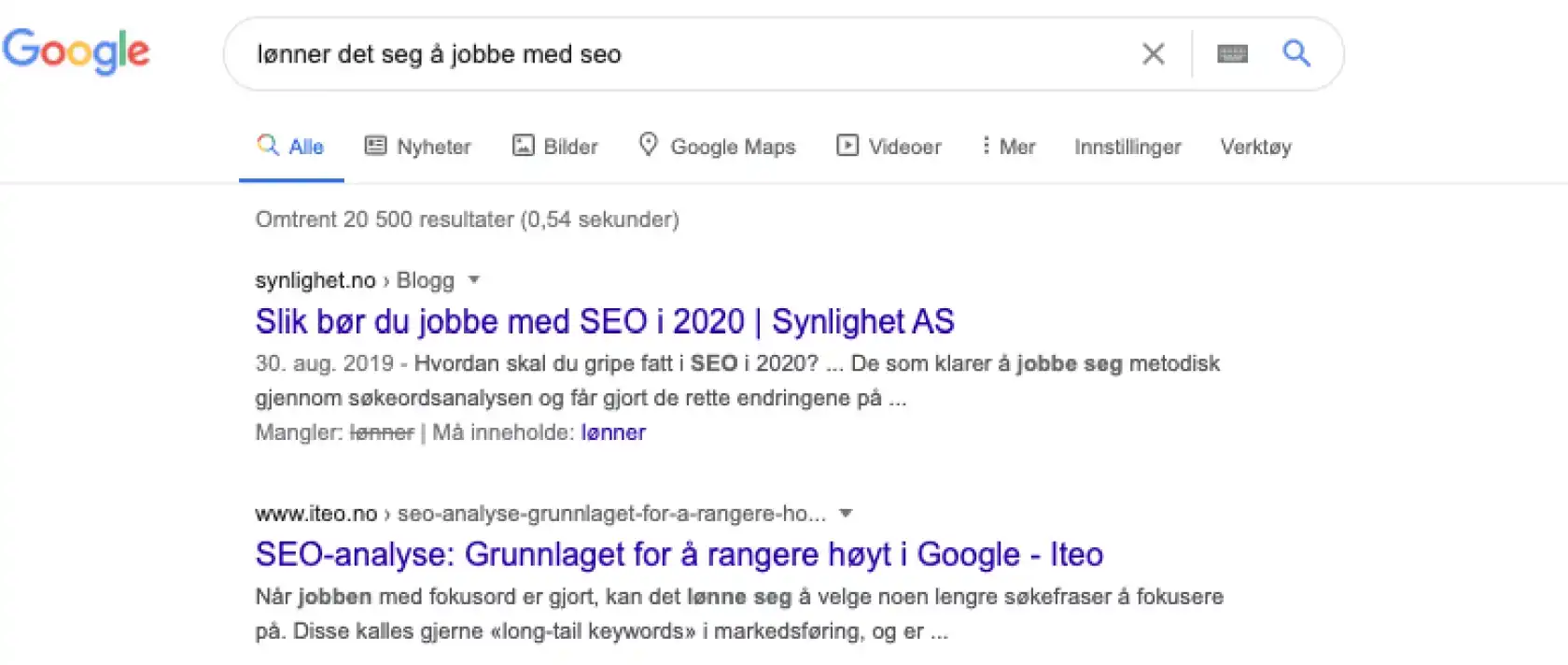
Task: Open 'SEO-analyse: Grunnlaget for å rangere' result
Action: pos(679,555)
